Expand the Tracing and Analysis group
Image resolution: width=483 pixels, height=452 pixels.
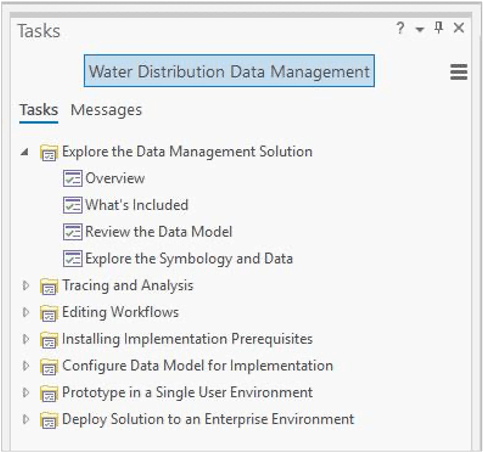pyautogui.click(x=26, y=286)
